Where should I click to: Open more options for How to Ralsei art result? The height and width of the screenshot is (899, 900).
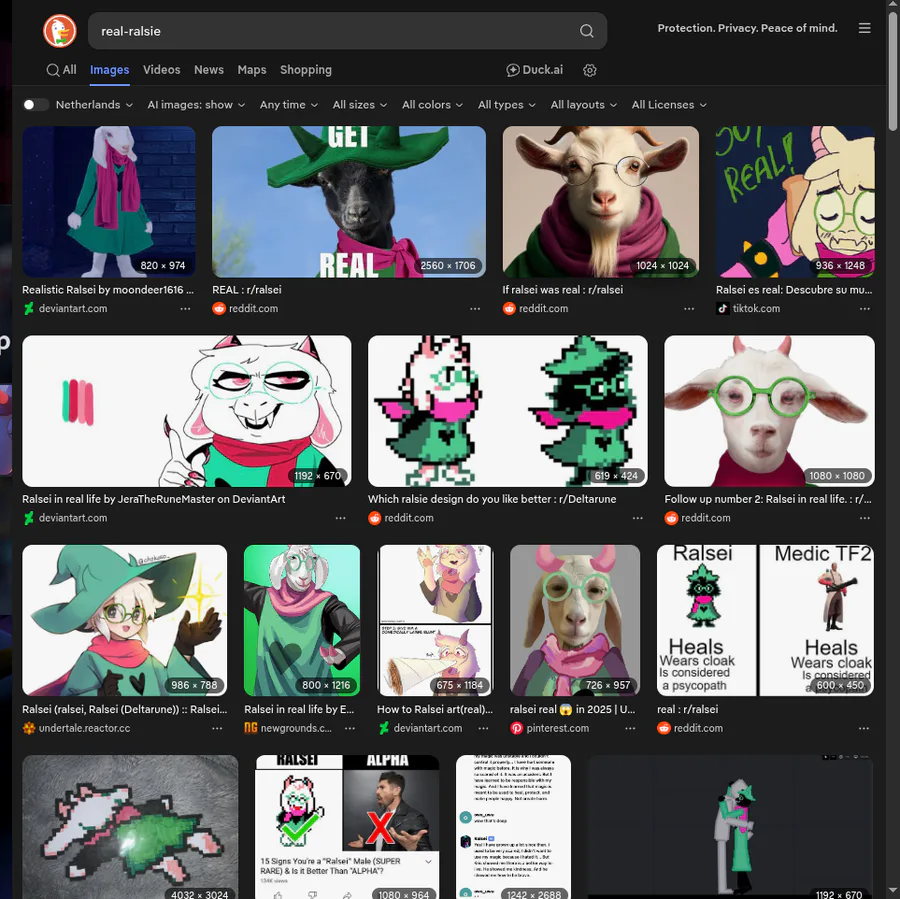483,728
